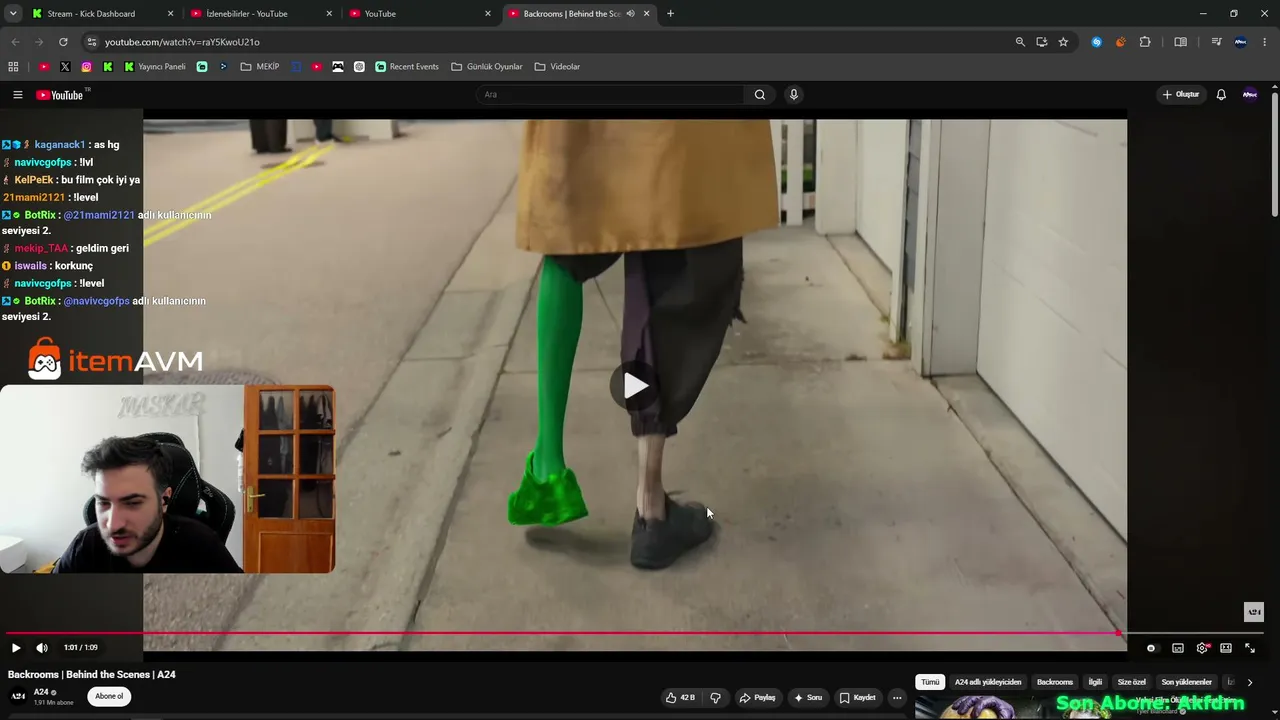Select the İlgili filter chip
The height and width of the screenshot is (720, 1280).
[1095, 682]
